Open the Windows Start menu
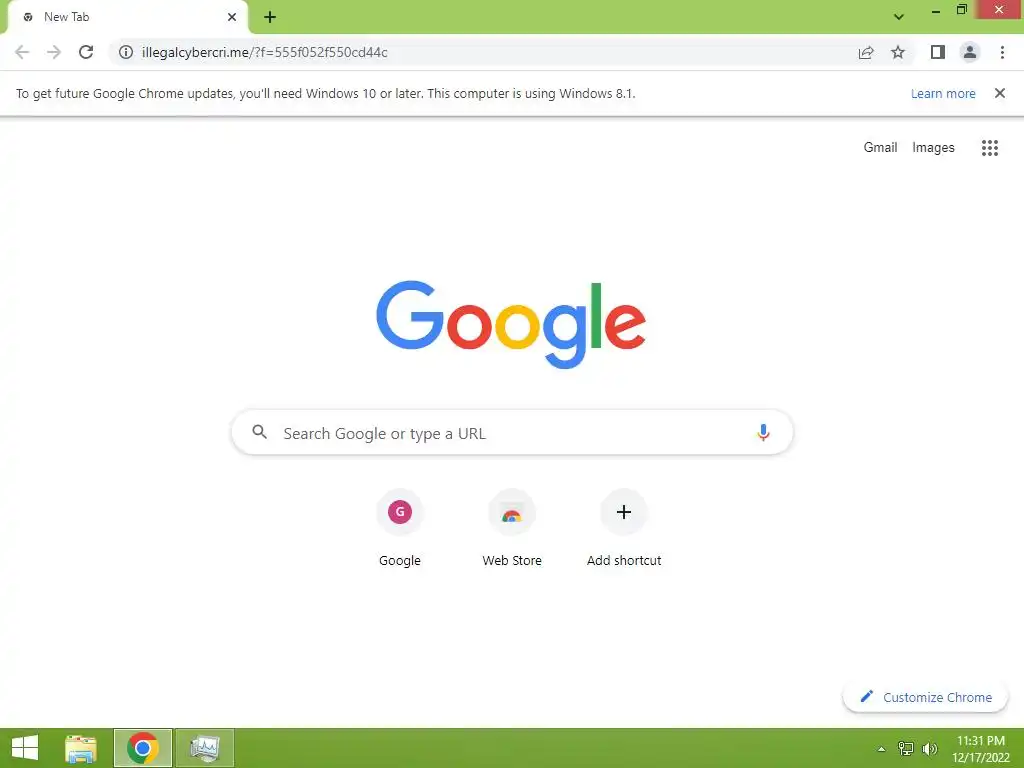Image resolution: width=1024 pixels, height=768 pixels. coord(25,748)
